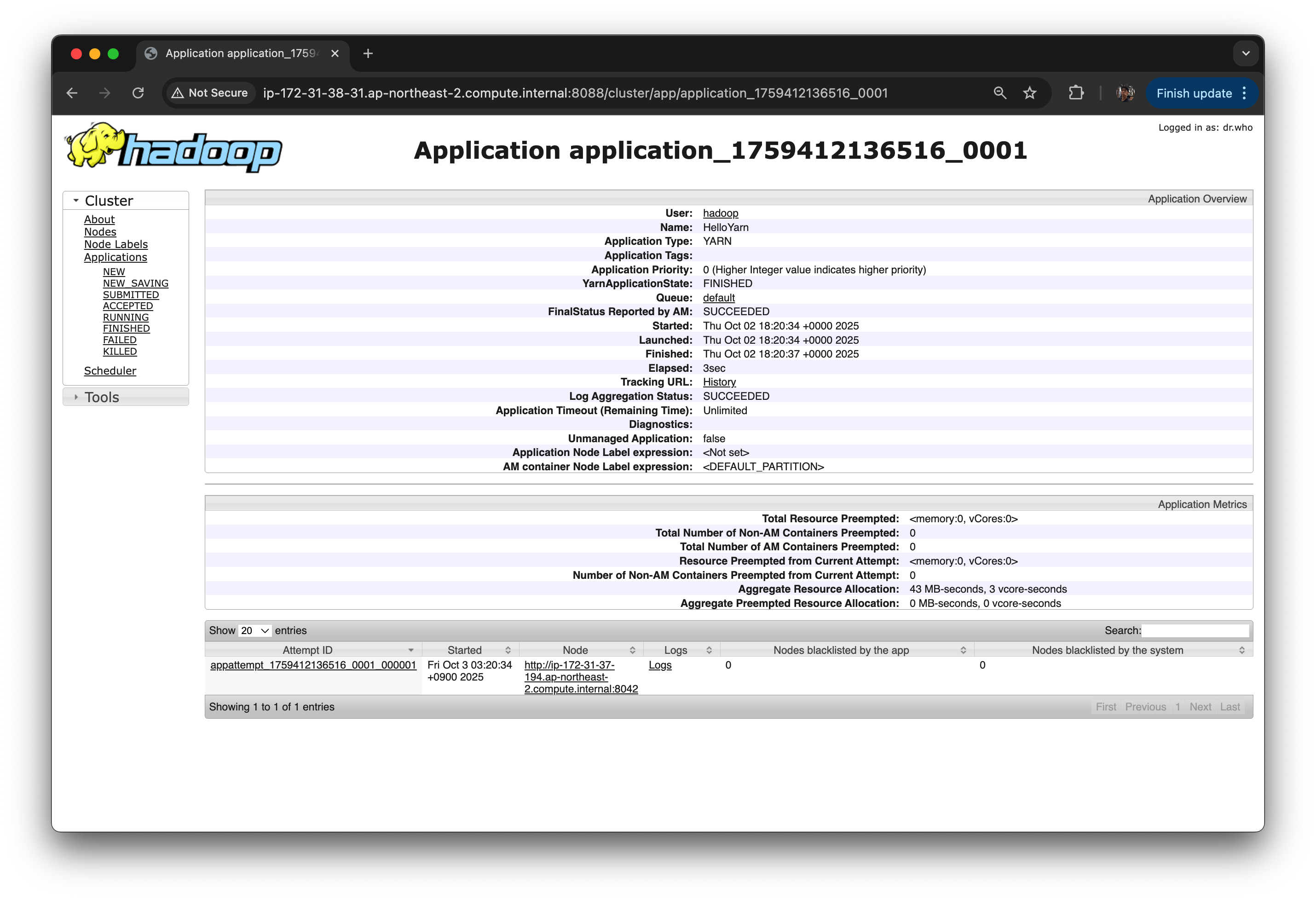Collapse the Cluster sidebar section
The height and width of the screenshot is (900, 1316).
(x=108, y=201)
